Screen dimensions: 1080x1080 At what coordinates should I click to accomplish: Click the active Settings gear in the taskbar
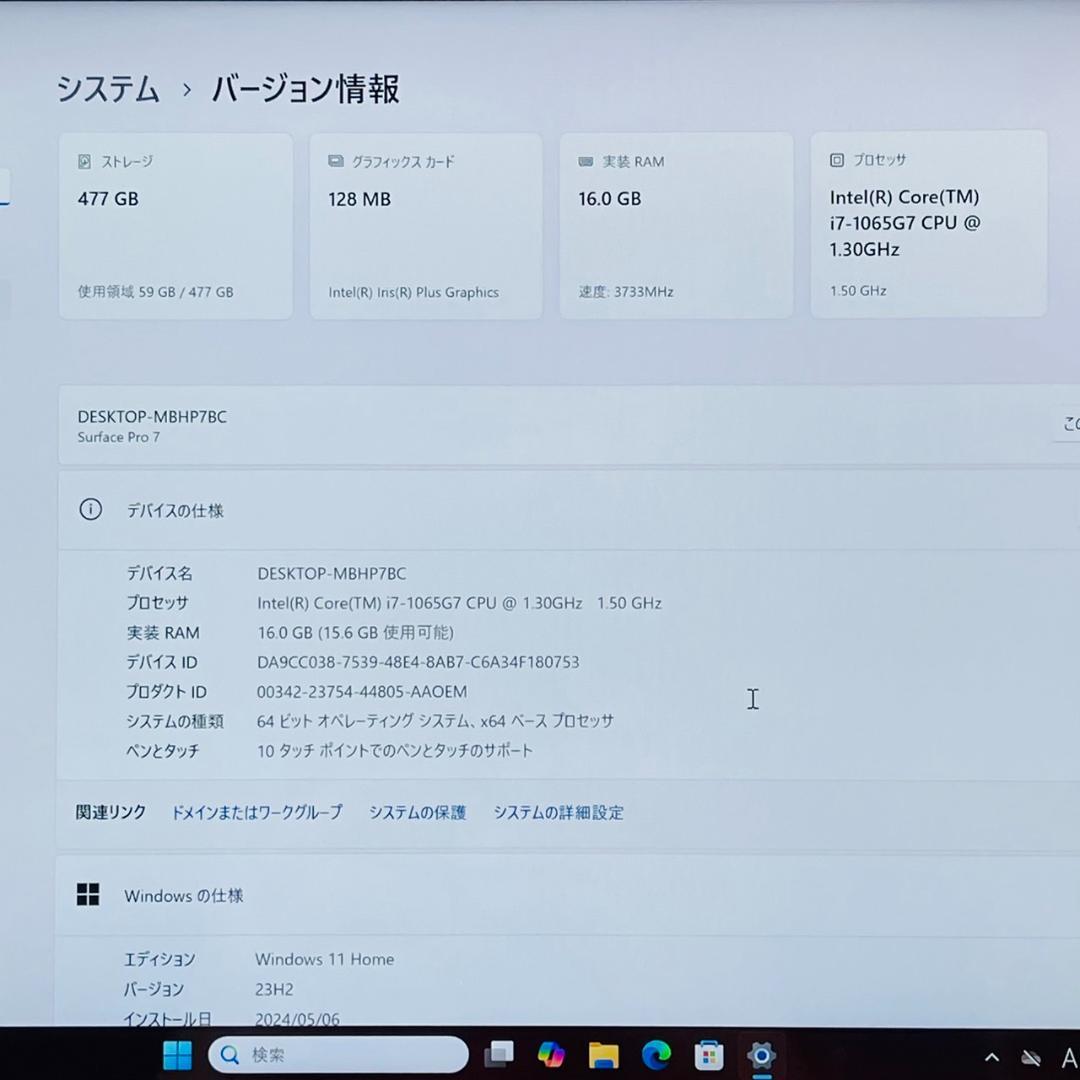762,1054
